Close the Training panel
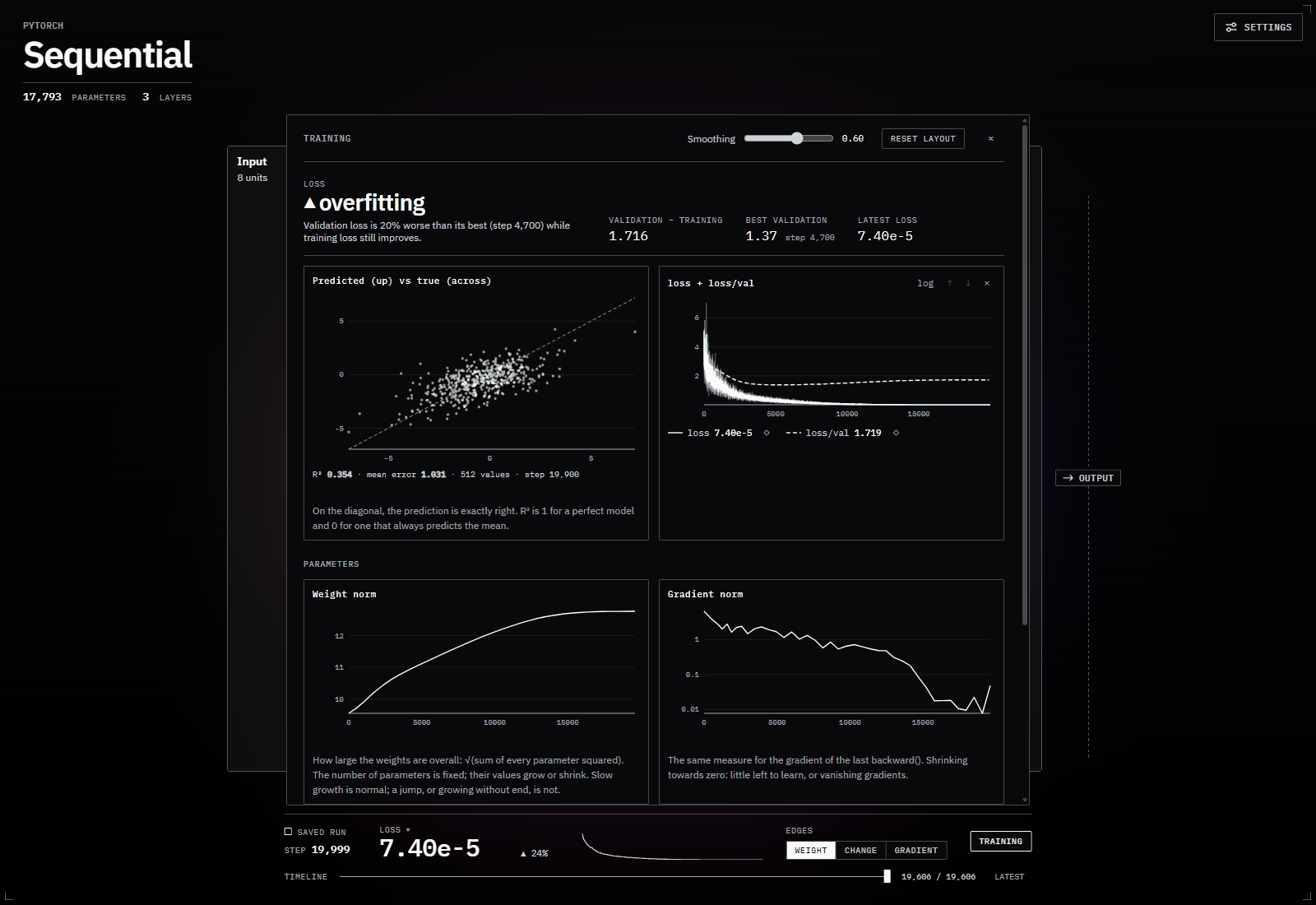 (x=990, y=139)
